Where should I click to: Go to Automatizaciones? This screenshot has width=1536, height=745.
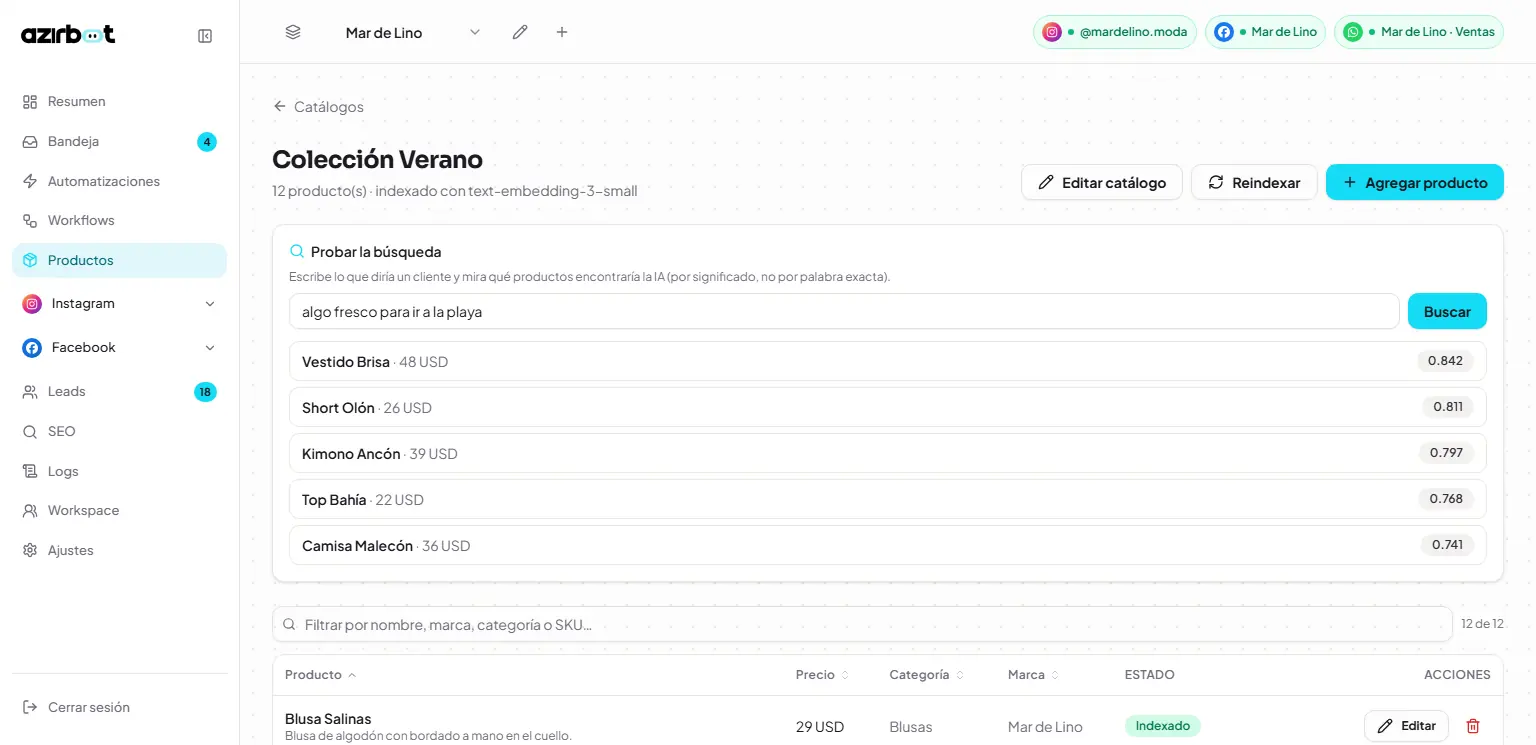[x=119, y=182]
